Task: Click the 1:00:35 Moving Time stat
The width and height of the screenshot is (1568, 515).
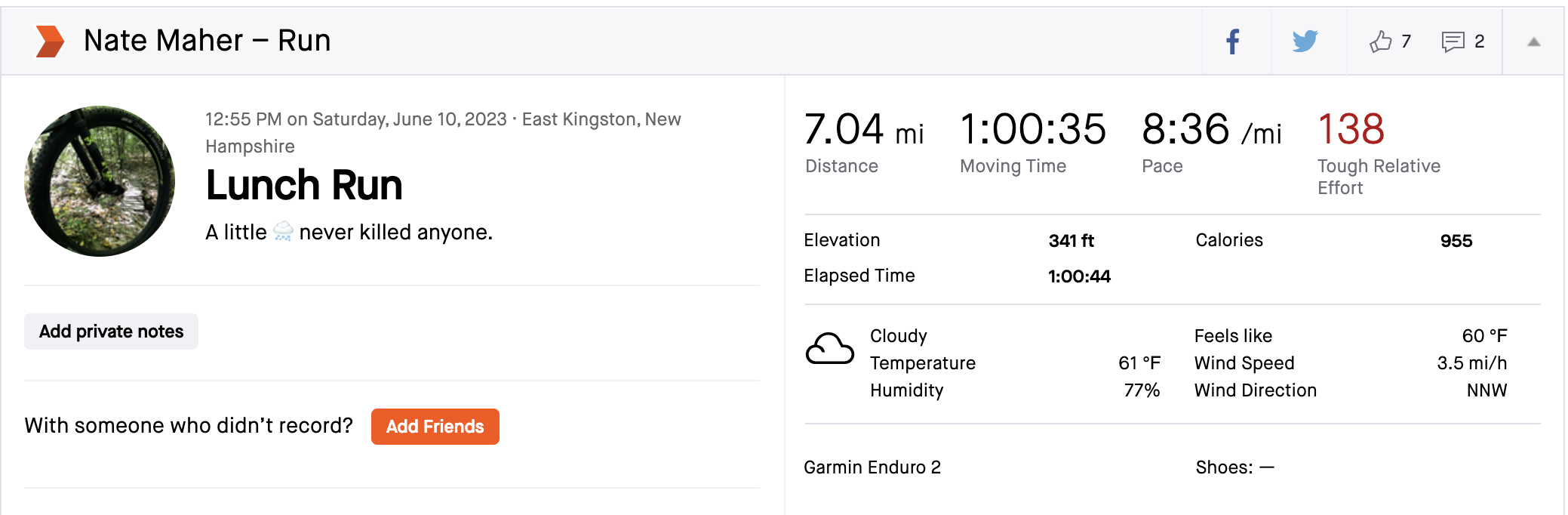Action: tap(1032, 130)
